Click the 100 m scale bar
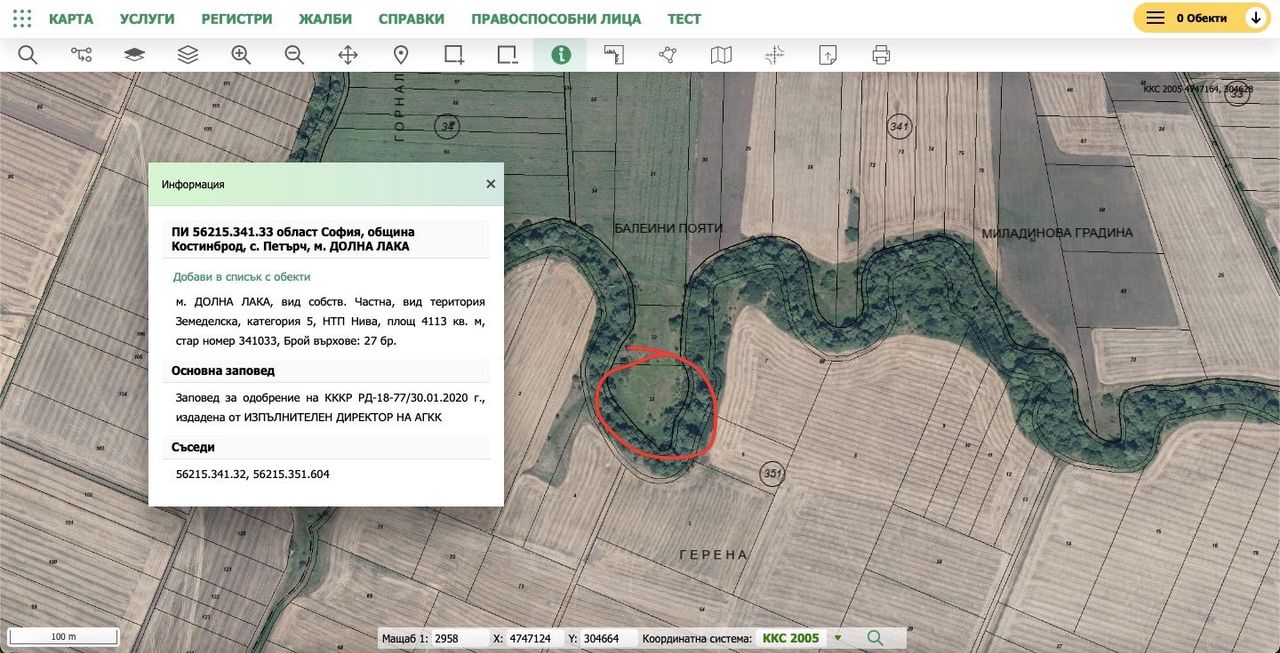Screen dimensions: 1280x653 tap(64, 636)
